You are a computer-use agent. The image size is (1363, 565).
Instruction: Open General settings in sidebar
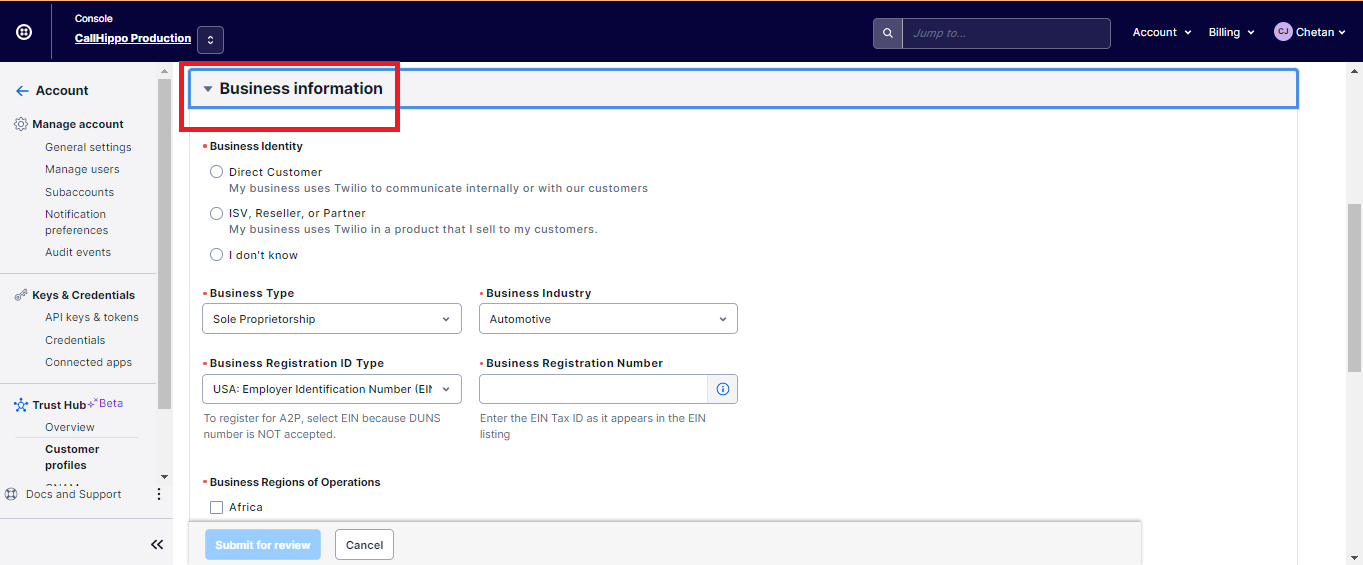(88, 147)
